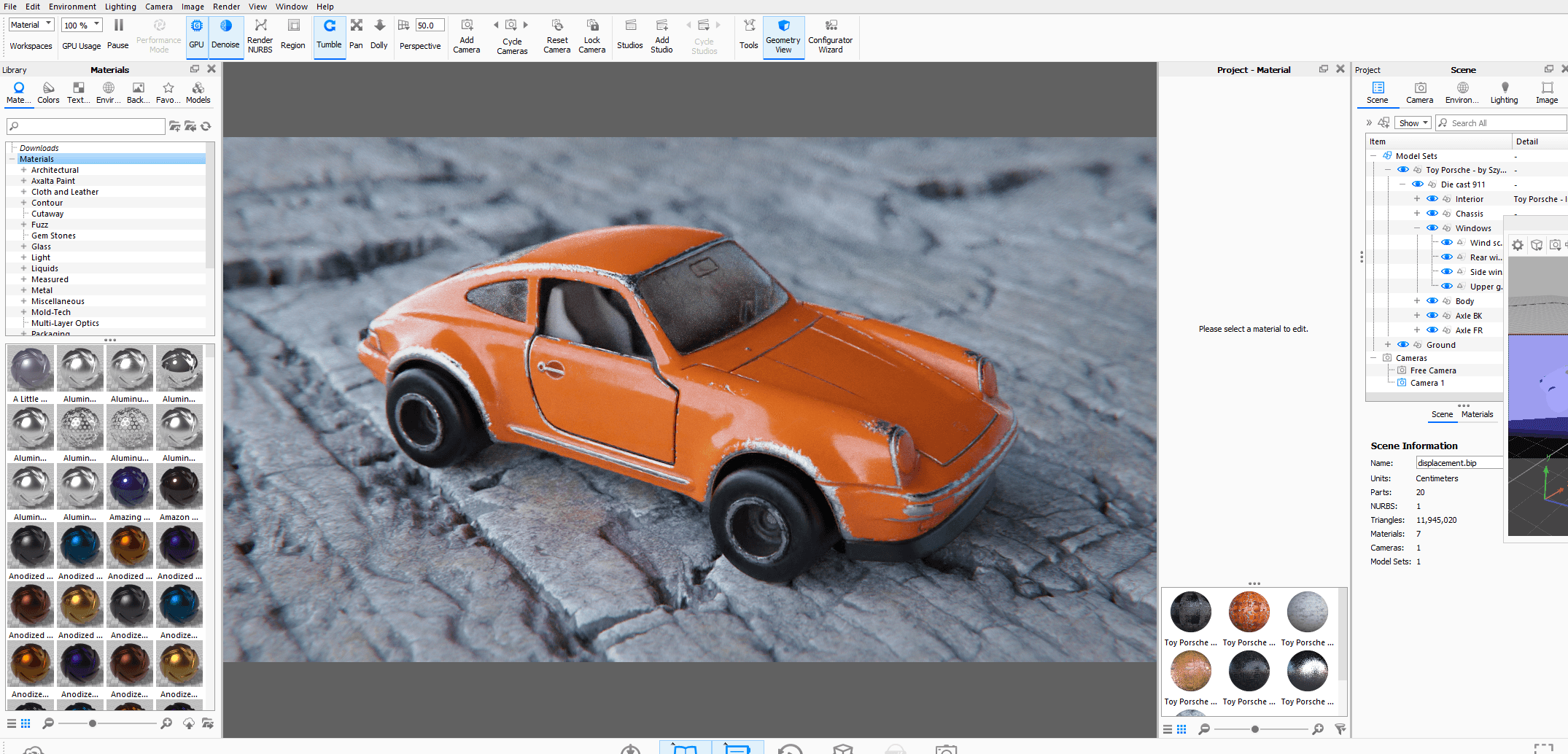Switch to the Lighting tab
The height and width of the screenshot is (754, 1568).
[x=1504, y=92]
